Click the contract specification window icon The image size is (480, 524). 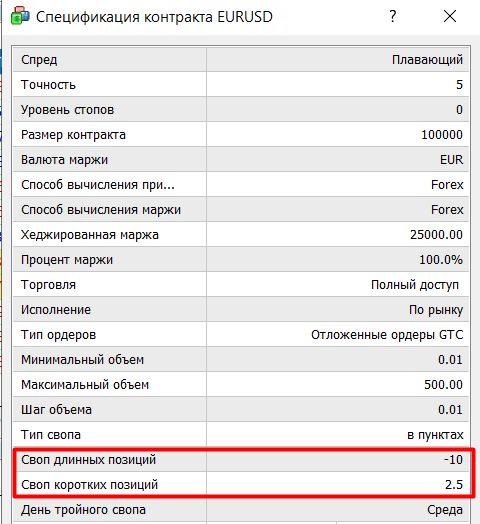[x=19, y=16]
